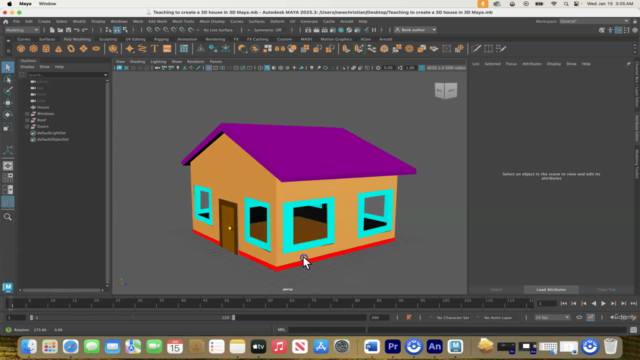This screenshot has height=360, width=640.
Task: Click the Extrude shelf icon
Action: tap(346, 49)
